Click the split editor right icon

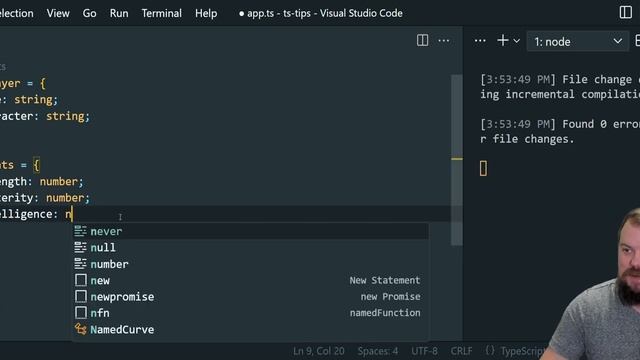(x=422, y=40)
